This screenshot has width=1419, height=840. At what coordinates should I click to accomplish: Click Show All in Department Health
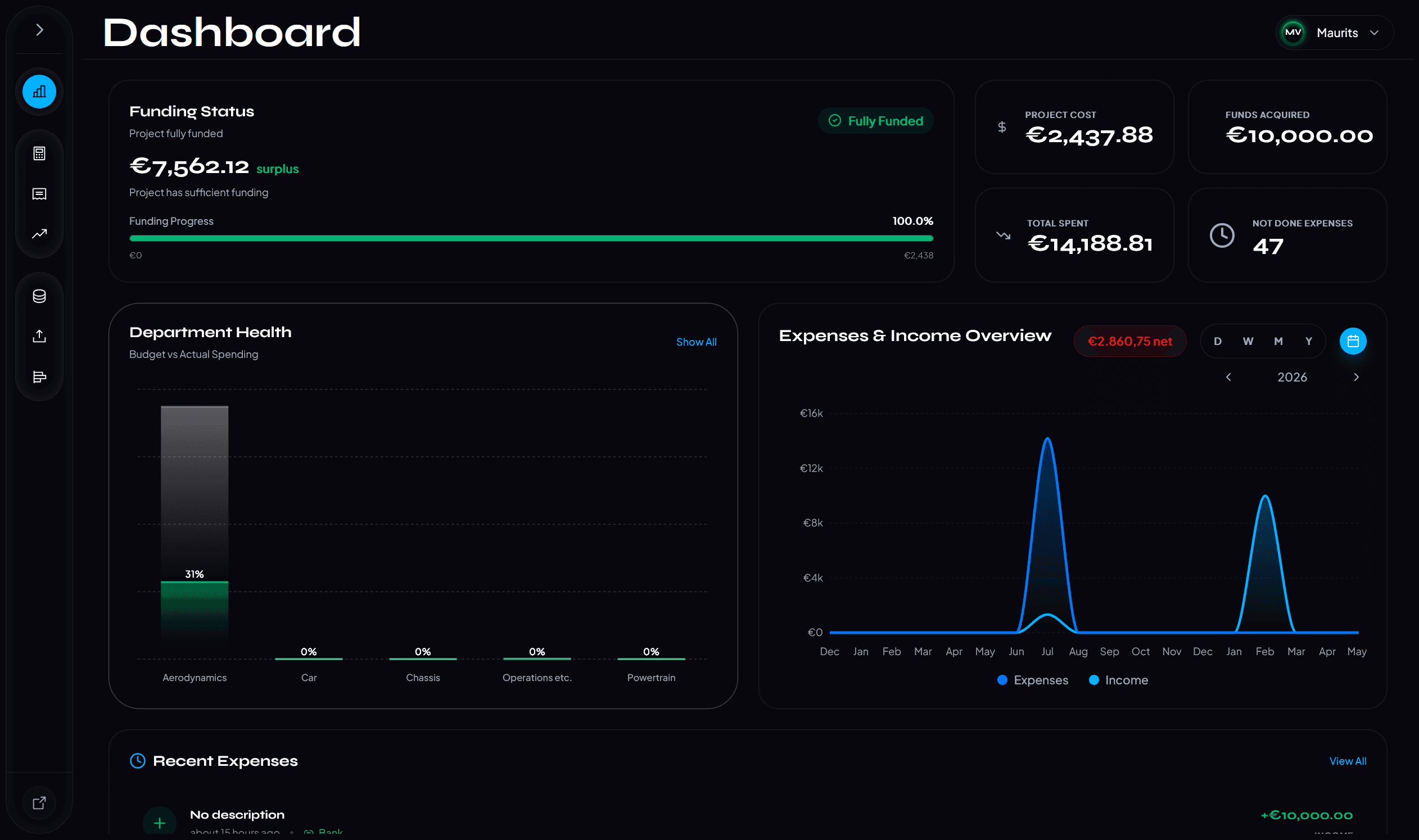pyautogui.click(x=696, y=342)
